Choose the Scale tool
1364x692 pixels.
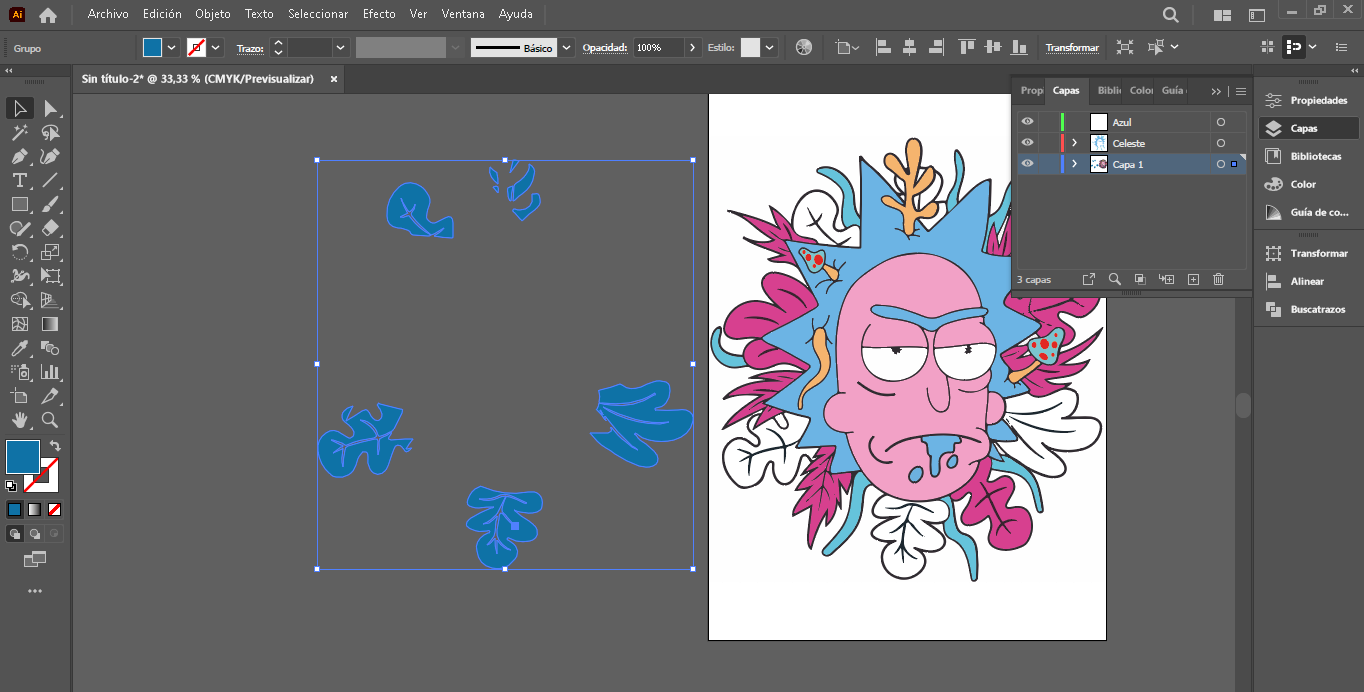click(50, 252)
